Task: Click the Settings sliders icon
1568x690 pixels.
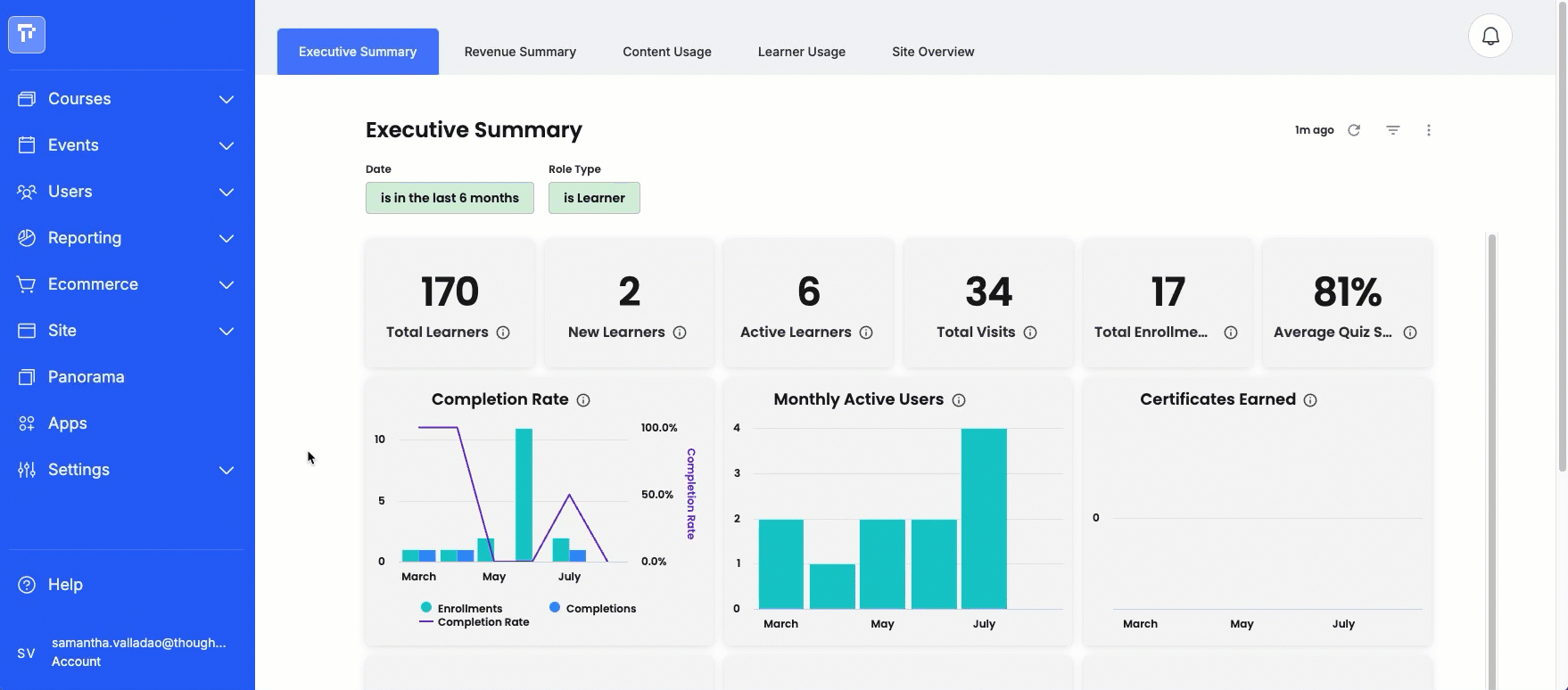Action: tap(27, 470)
